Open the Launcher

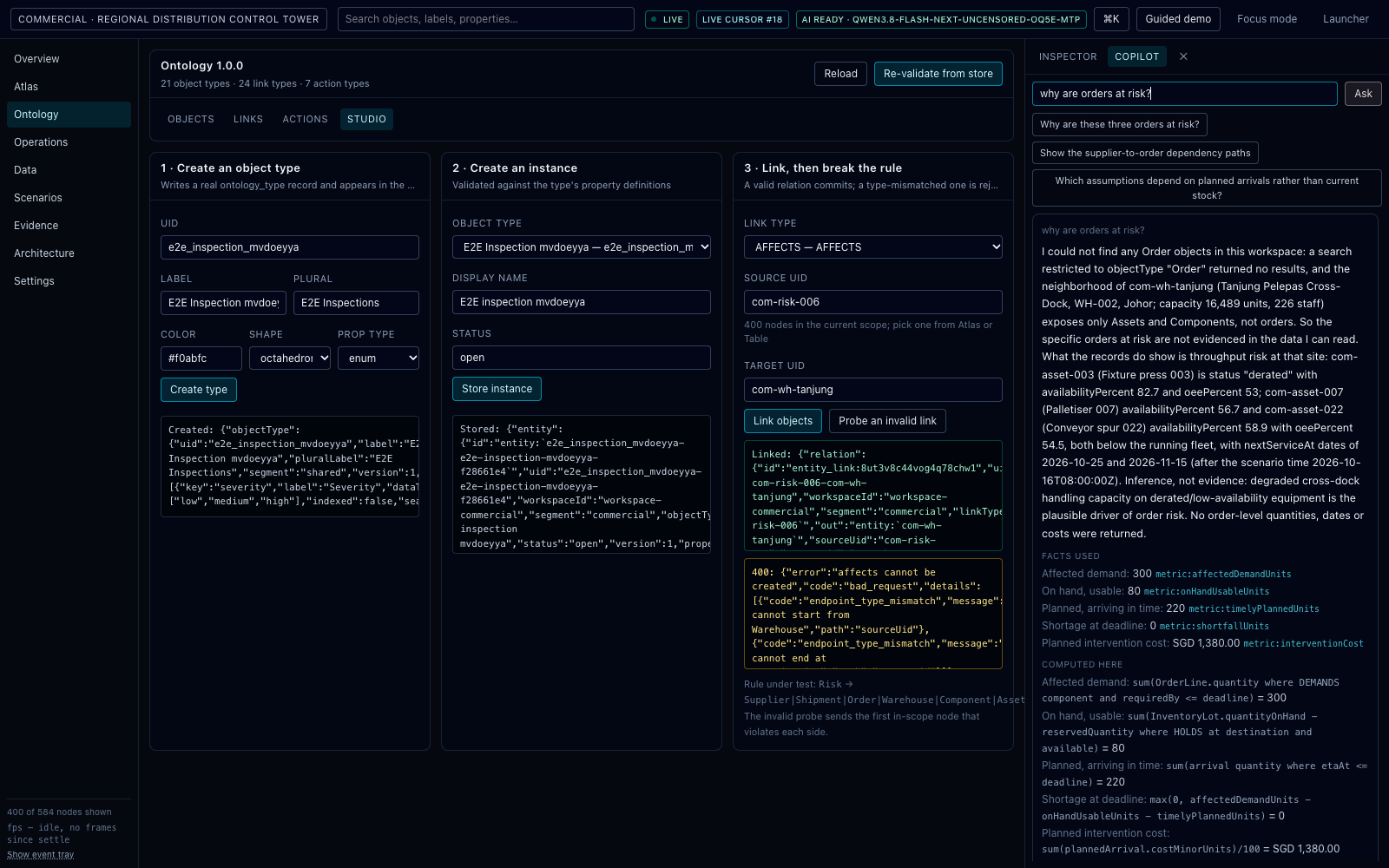(1346, 19)
